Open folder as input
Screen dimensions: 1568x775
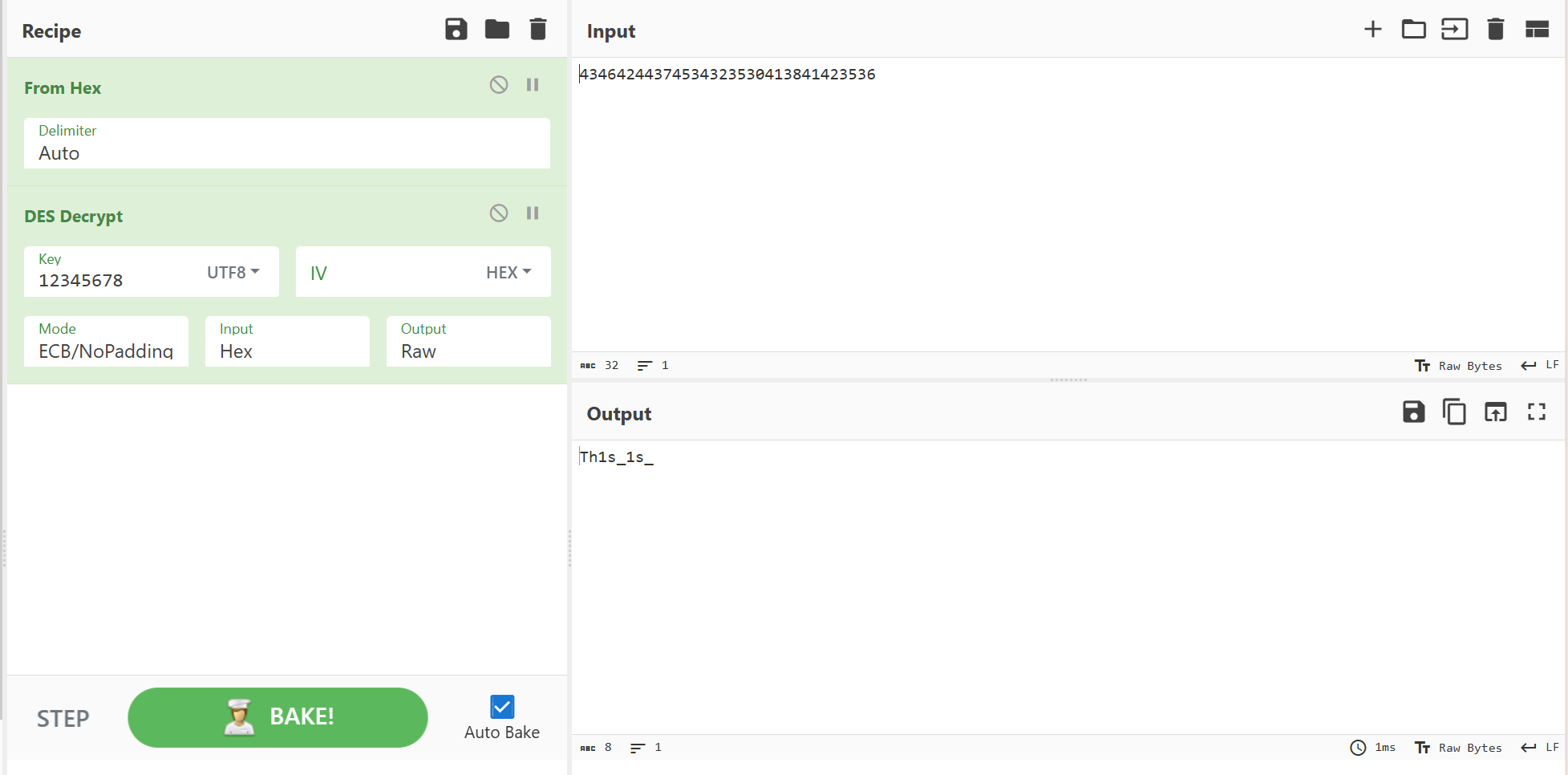pos(1413,30)
